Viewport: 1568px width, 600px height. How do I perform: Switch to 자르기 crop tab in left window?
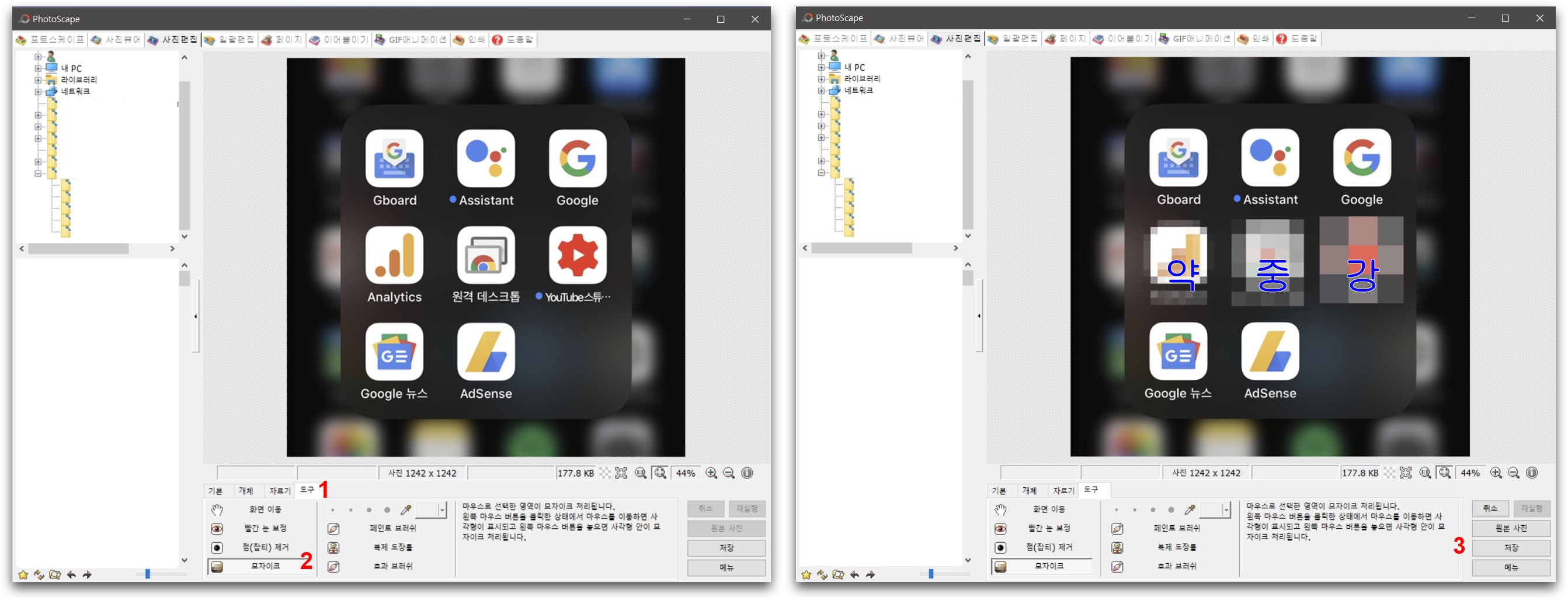click(x=279, y=490)
